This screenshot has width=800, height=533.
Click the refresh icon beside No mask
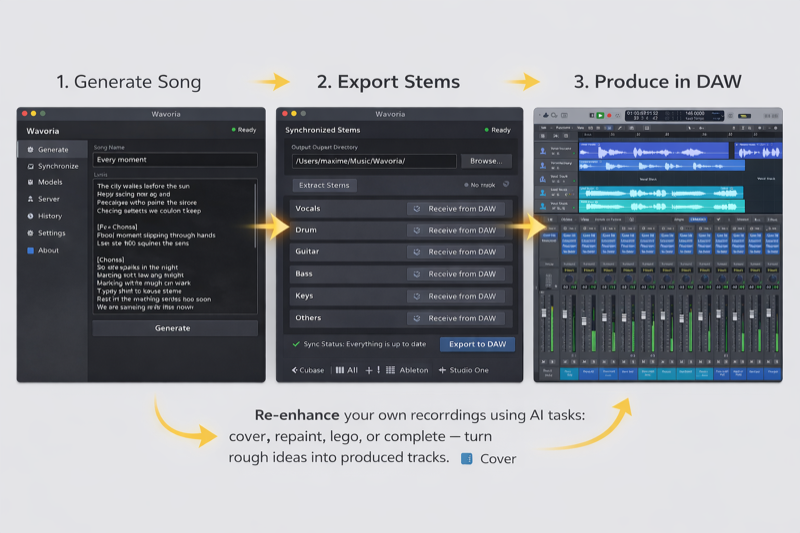coord(506,184)
